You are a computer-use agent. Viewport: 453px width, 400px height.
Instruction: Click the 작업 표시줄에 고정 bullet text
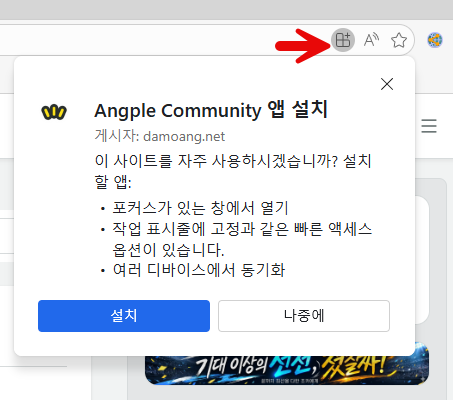tap(242, 239)
